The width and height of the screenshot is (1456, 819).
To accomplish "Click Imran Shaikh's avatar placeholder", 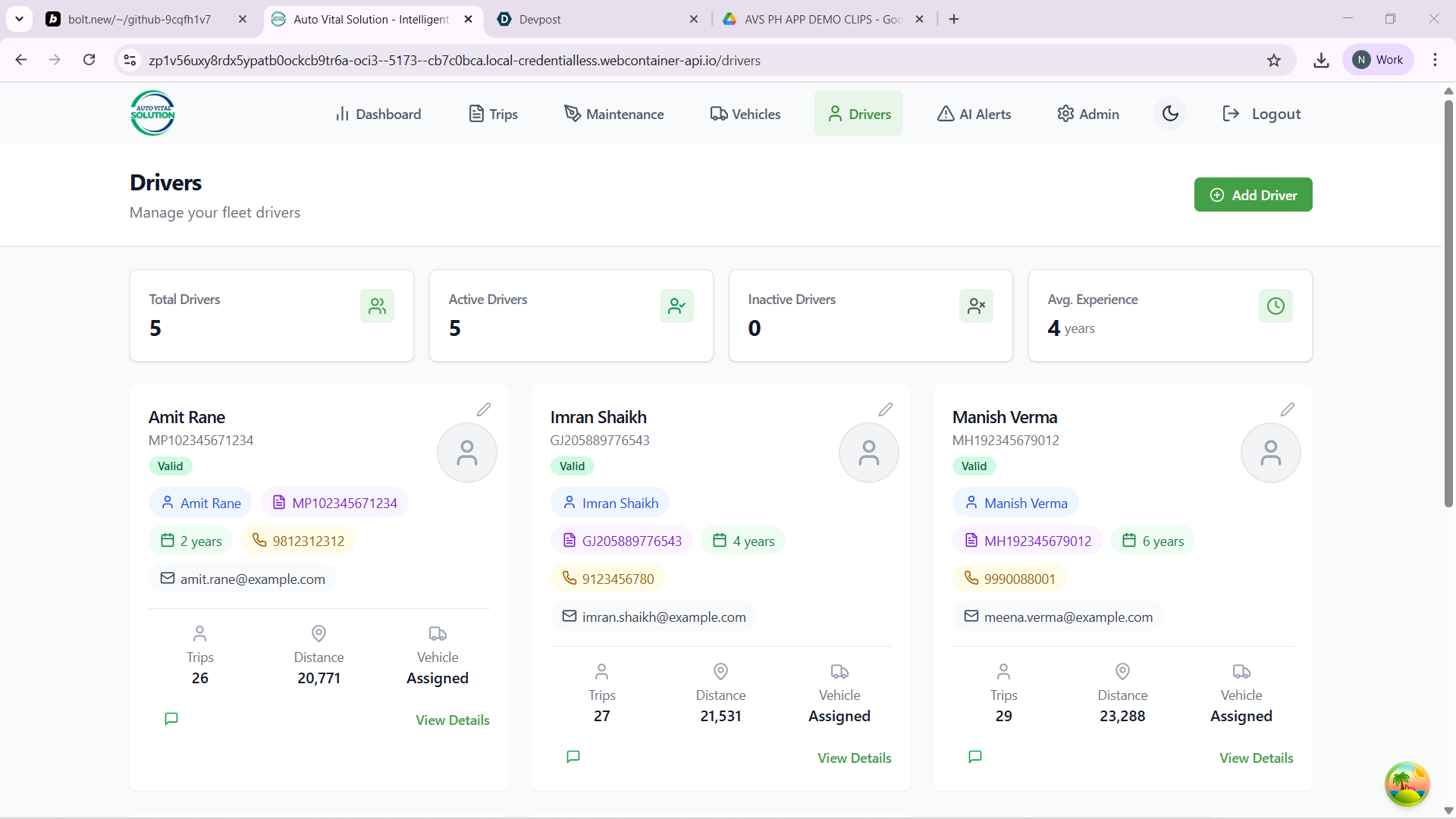I will coord(869,453).
